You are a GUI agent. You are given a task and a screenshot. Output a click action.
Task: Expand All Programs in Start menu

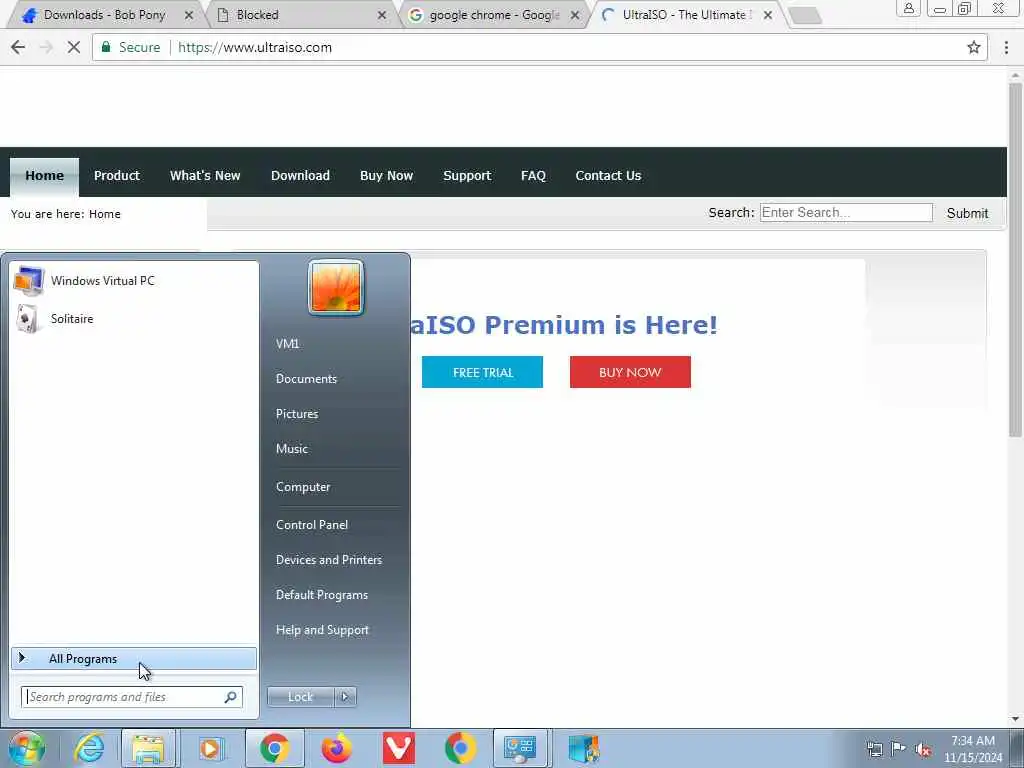point(134,659)
